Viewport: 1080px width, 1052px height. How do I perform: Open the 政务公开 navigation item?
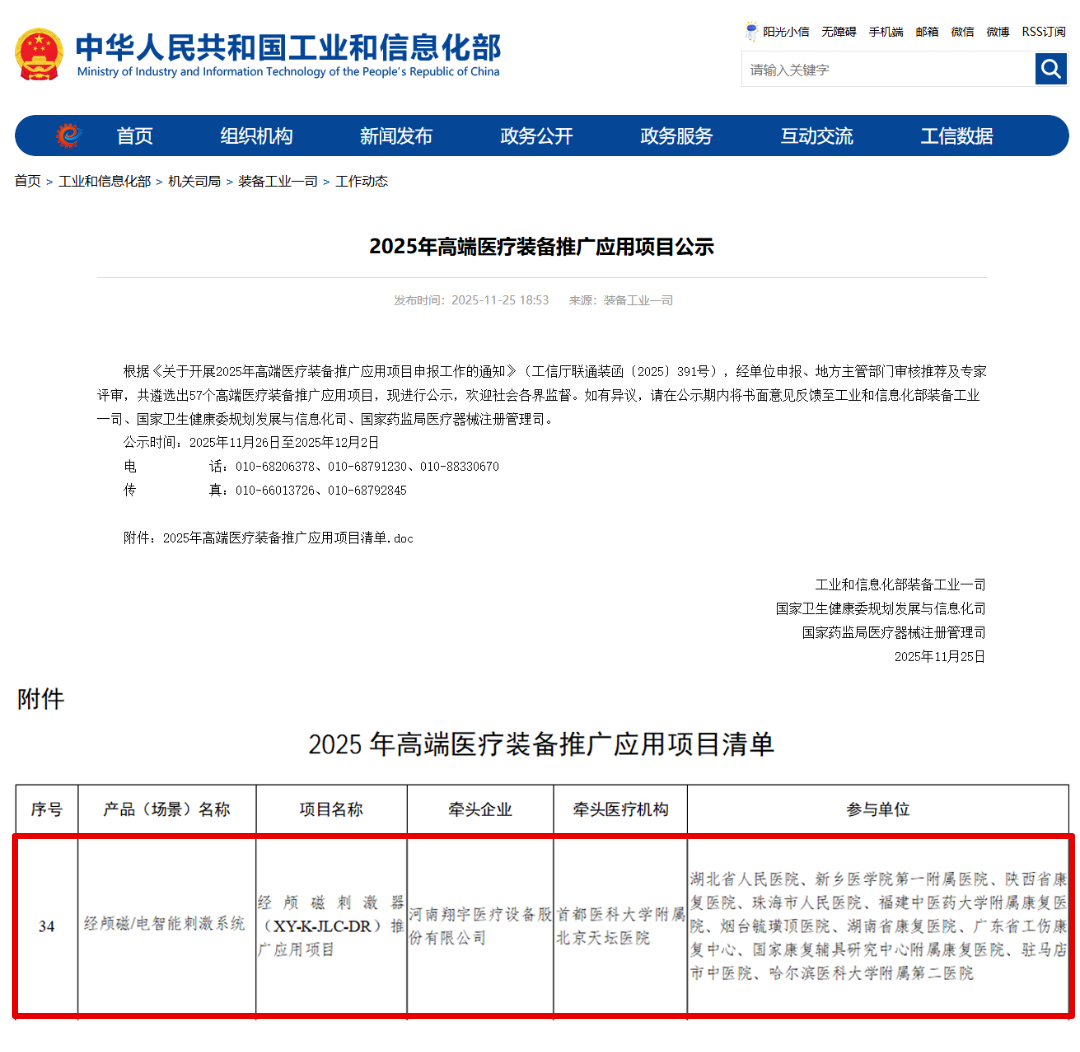coord(537,136)
